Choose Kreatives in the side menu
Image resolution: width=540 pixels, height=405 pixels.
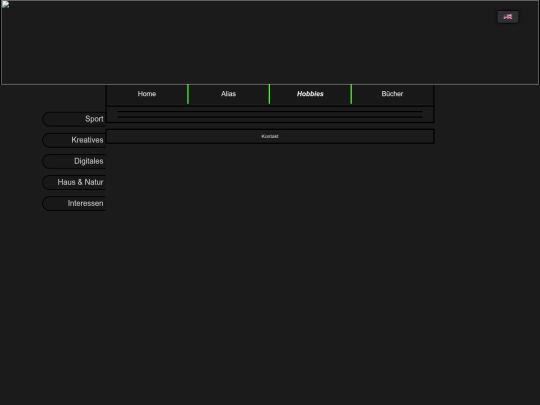(x=74, y=140)
